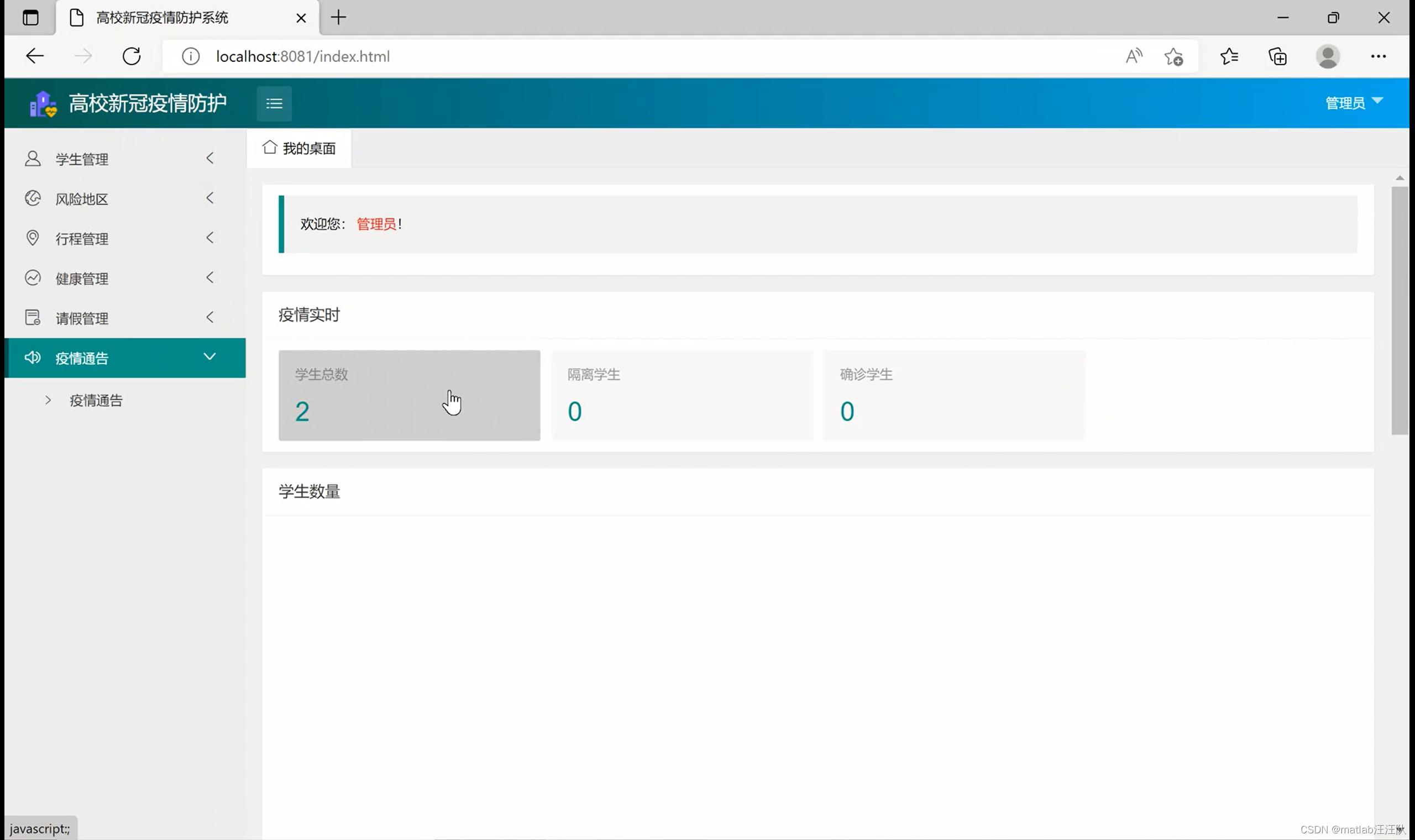Click the 健康管理 chart icon
Viewport: 1415px width, 840px height.
pos(33,278)
